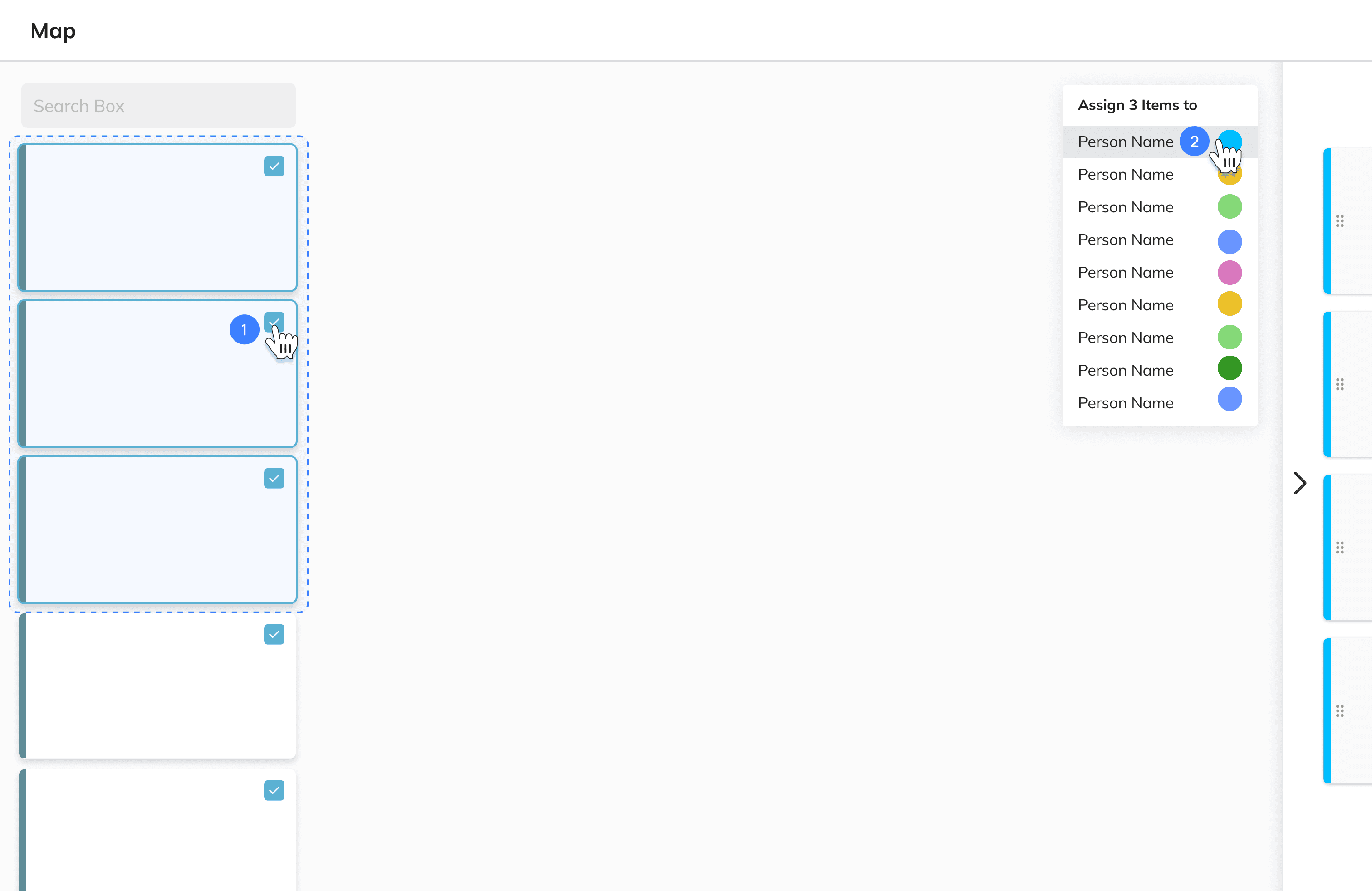
Task: Select third Person Name with light green dot
Action: [x=1125, y=207]
